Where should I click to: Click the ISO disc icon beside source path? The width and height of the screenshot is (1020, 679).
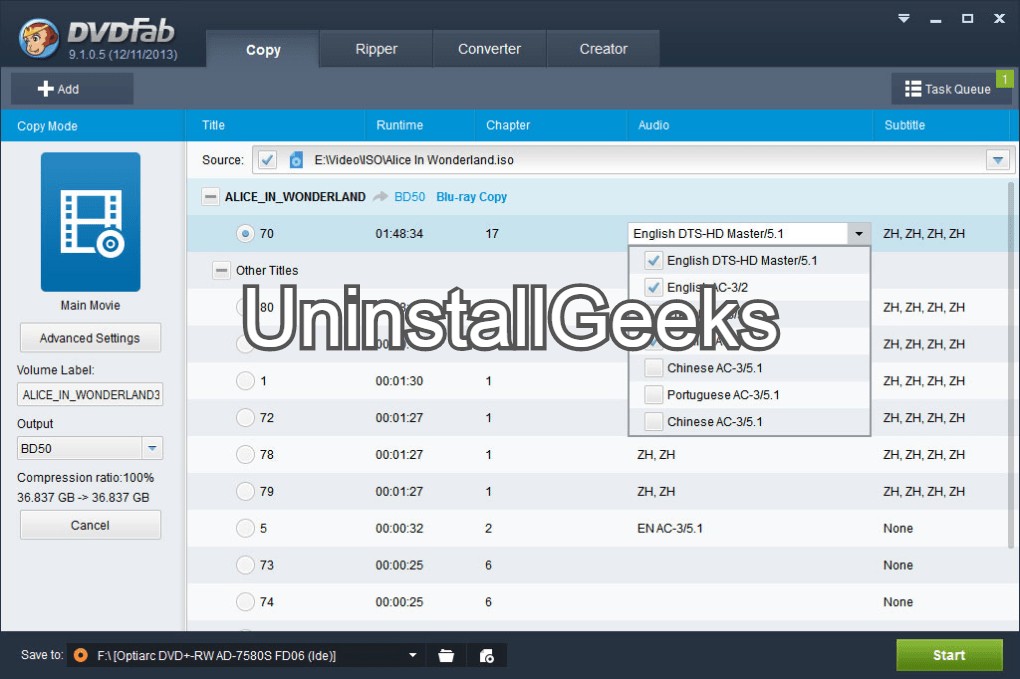point(296,159)
